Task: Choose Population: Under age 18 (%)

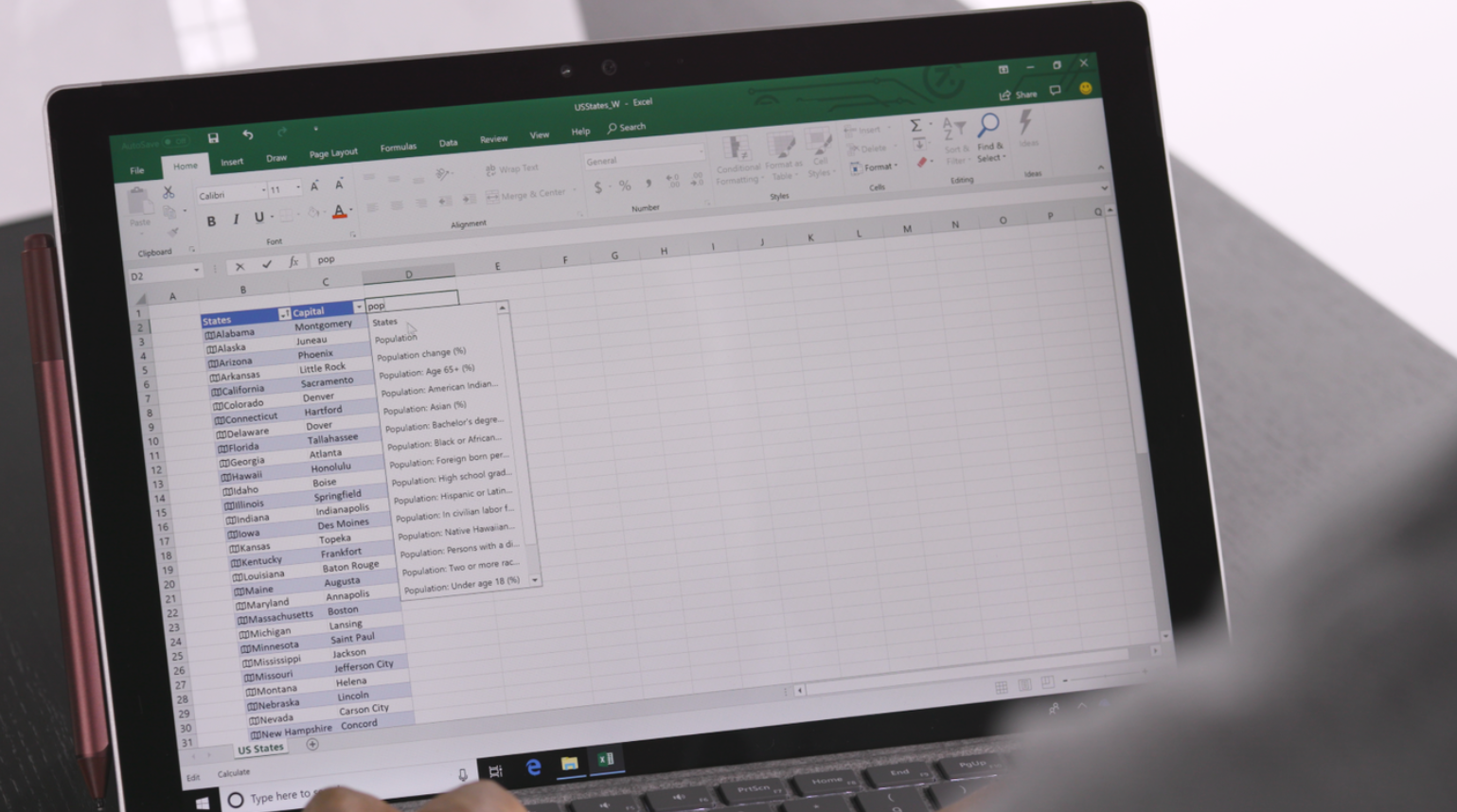Action: click(462, 585)
